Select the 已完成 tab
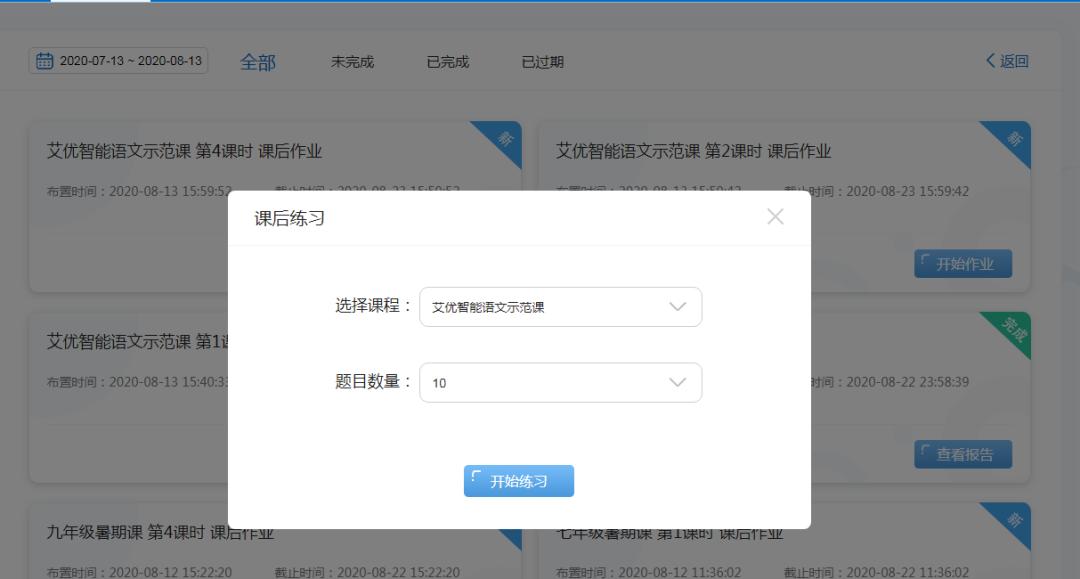The height and width of the screenshot is (579, 1080). point(446,61)
